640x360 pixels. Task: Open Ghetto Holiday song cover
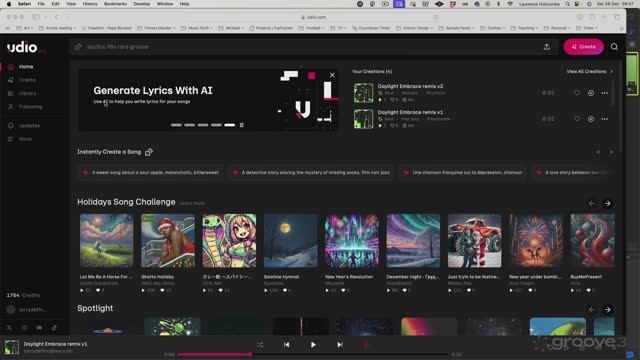click(x=168, y=240)
